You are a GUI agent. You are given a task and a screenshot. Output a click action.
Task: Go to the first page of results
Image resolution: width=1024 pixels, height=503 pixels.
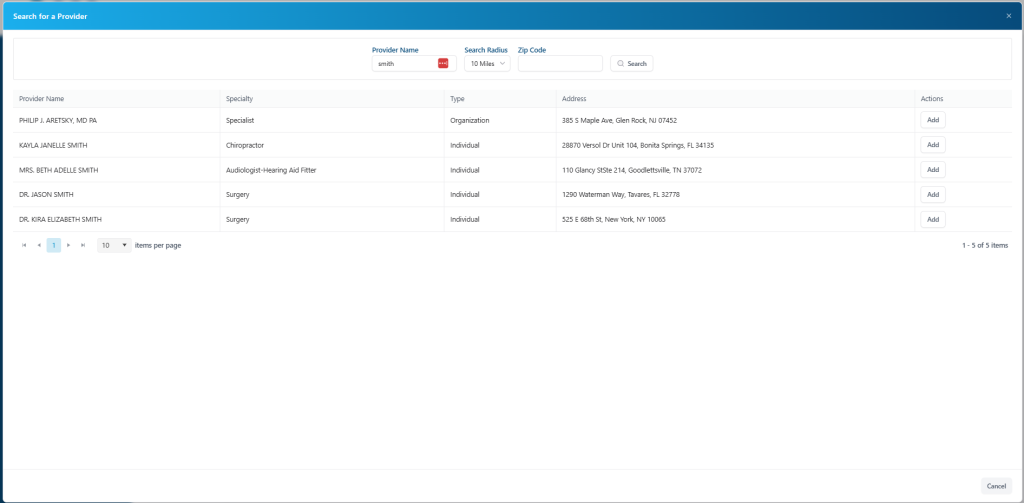point(24,245)
